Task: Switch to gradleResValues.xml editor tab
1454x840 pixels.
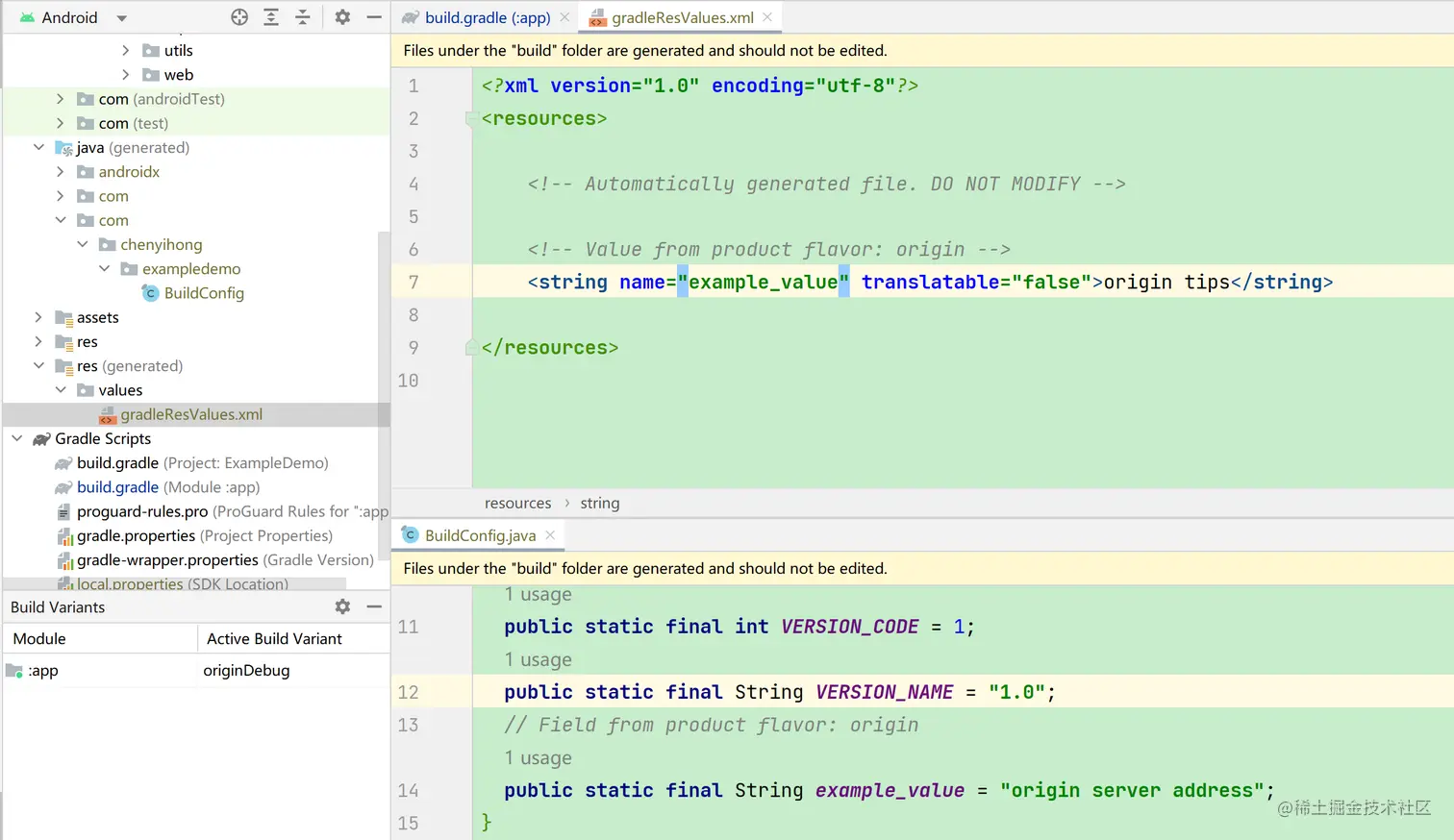Action: point(683,17)
